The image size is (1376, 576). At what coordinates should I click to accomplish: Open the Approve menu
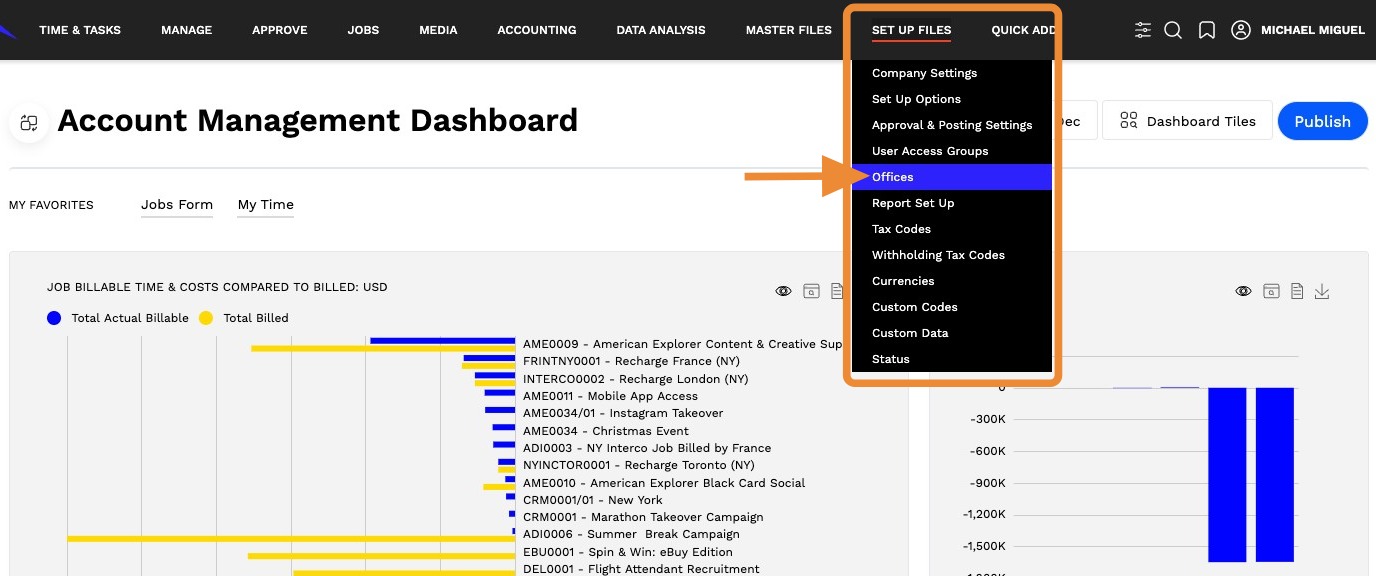pos(280,30)
